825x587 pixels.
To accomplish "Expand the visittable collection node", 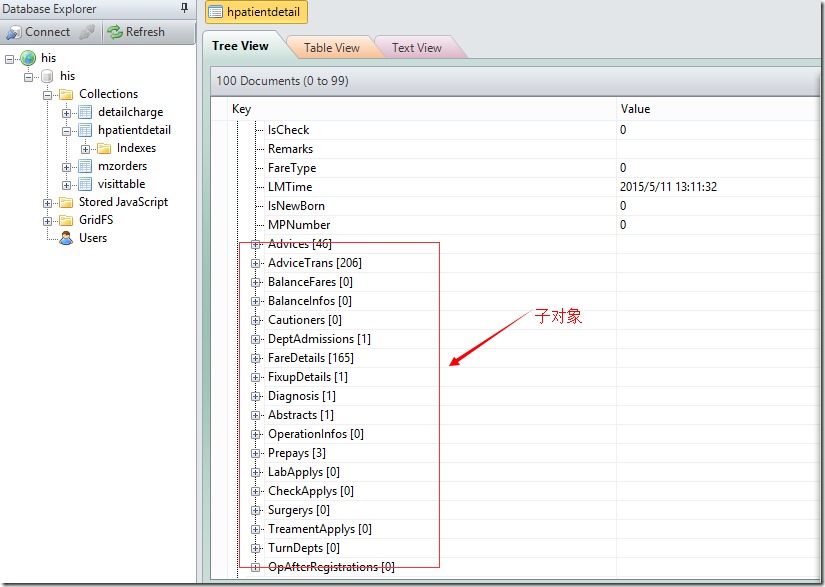I will (x=67, y=184).
